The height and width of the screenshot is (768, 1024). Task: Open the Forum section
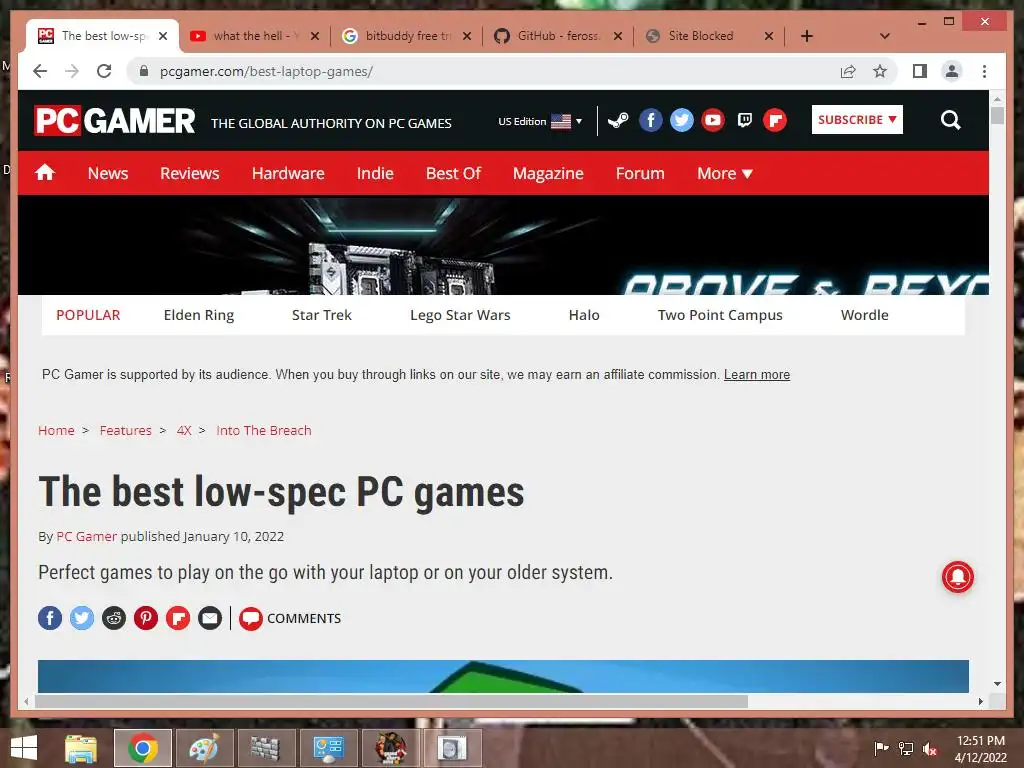[640, 173]
